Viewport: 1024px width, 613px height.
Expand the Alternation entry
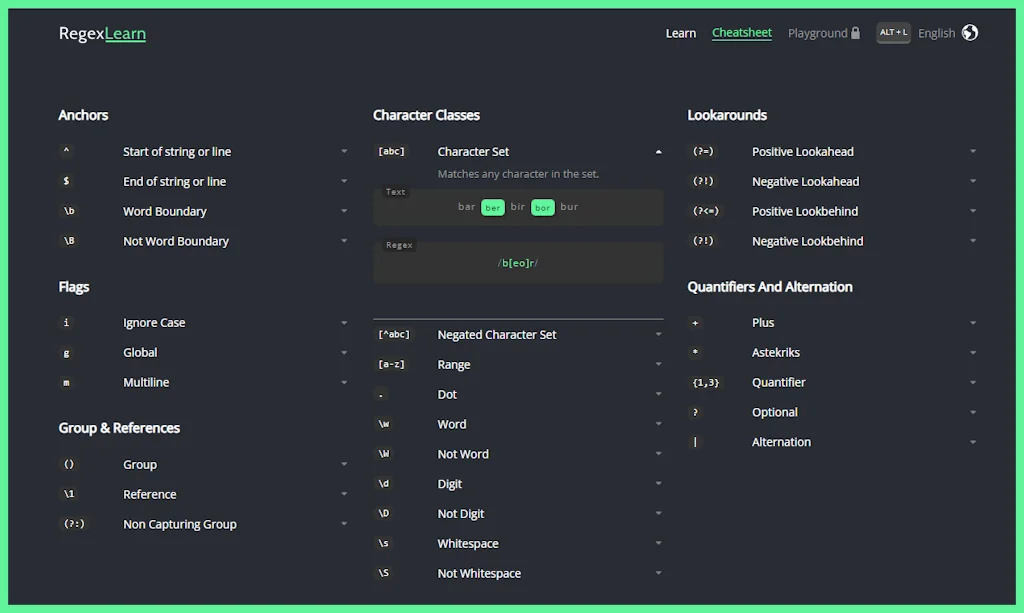(x=973, y=441)
